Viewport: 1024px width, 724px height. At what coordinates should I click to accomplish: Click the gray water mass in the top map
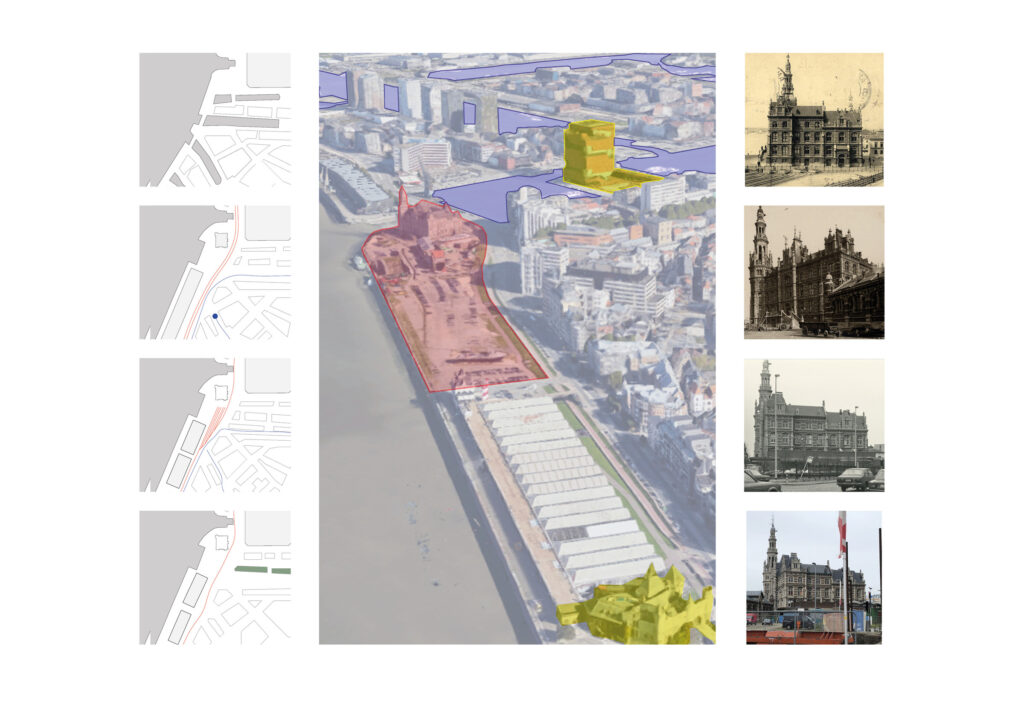[x=170, y=110]
